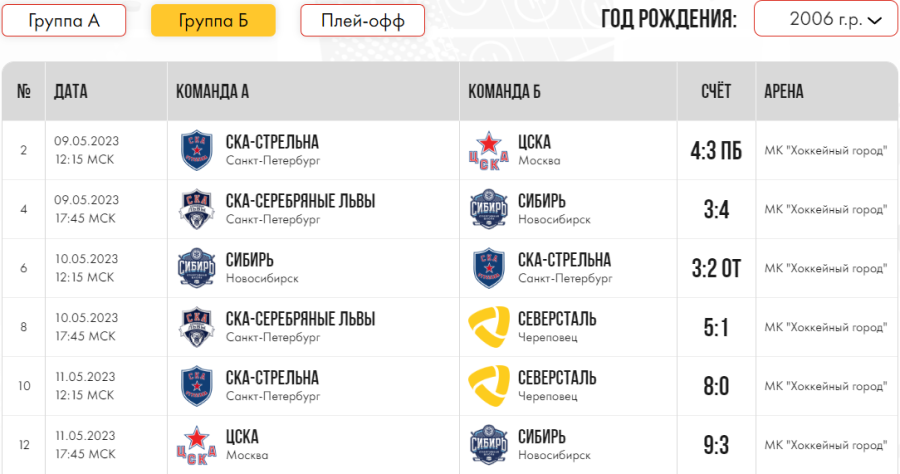Click Severstal logo in match 10 row
The image size is (900, 474).
tap(489, 386)
